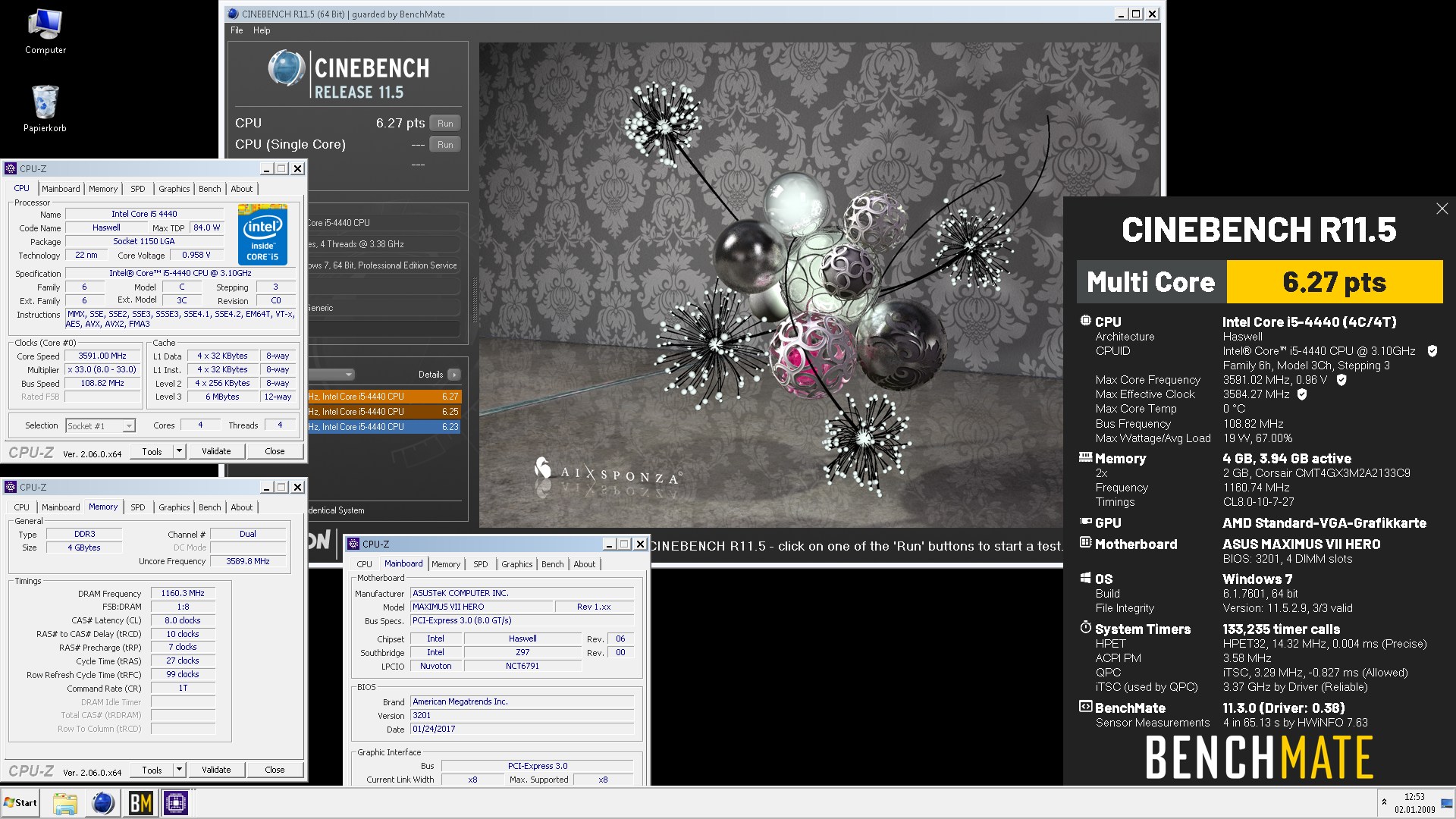This screenshot has width=1456, height=819.
Task: Click the BenchMate section icon
Action: 1086,707
